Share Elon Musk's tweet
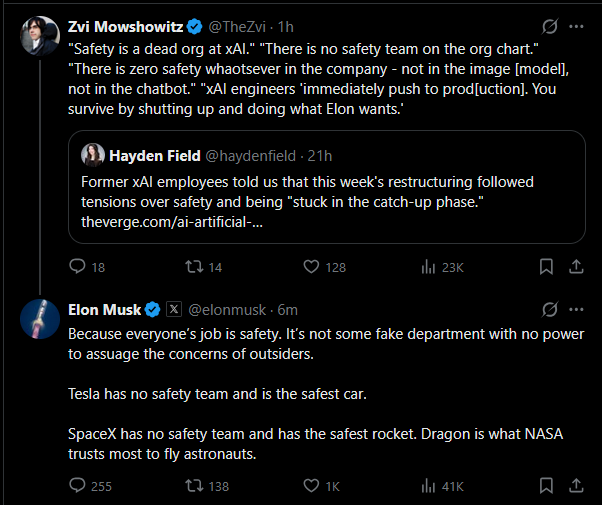 [576, 486]
